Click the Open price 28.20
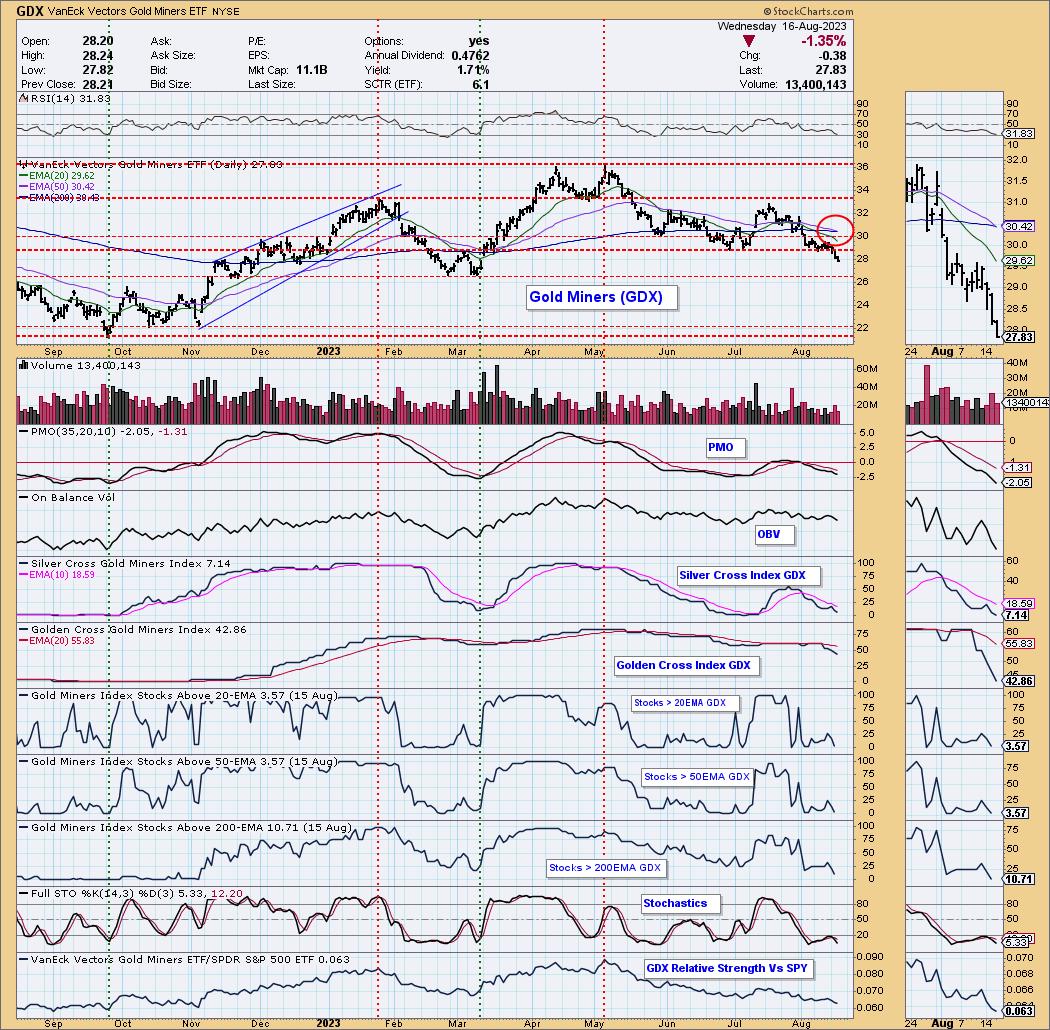The image size is (1050, 1030). [99, 41]
